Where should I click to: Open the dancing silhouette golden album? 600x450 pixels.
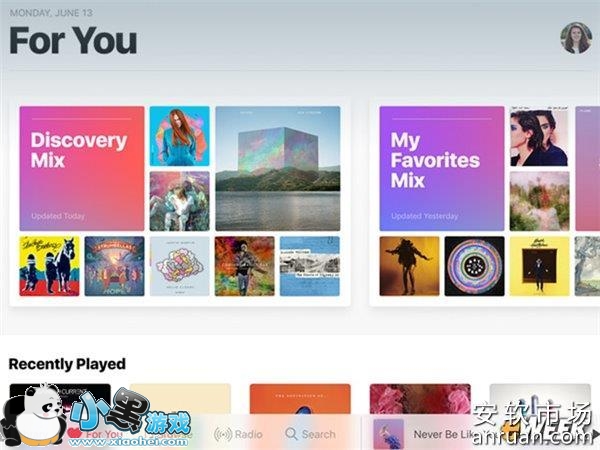[x=409, y=266]
